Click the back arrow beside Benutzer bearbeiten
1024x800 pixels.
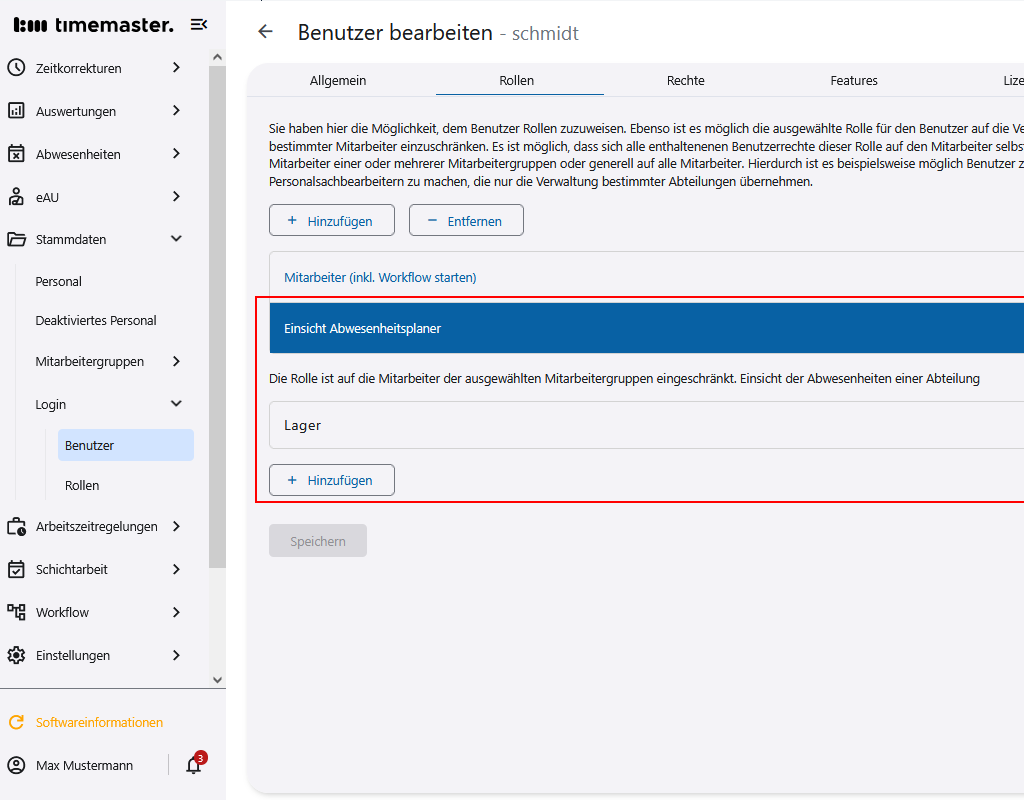click(x=264, y=31)
